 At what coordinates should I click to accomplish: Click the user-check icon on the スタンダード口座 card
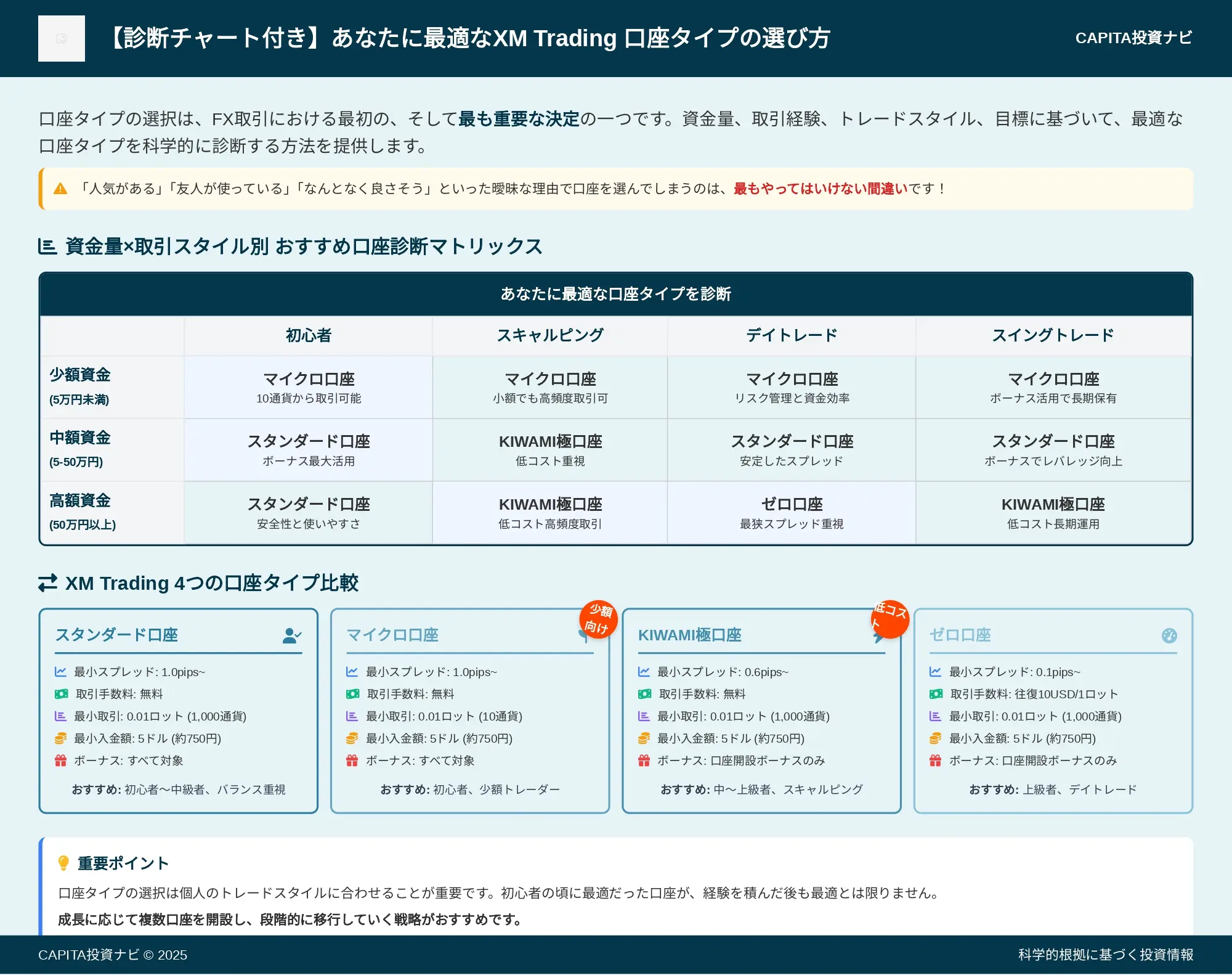(292, 635)
